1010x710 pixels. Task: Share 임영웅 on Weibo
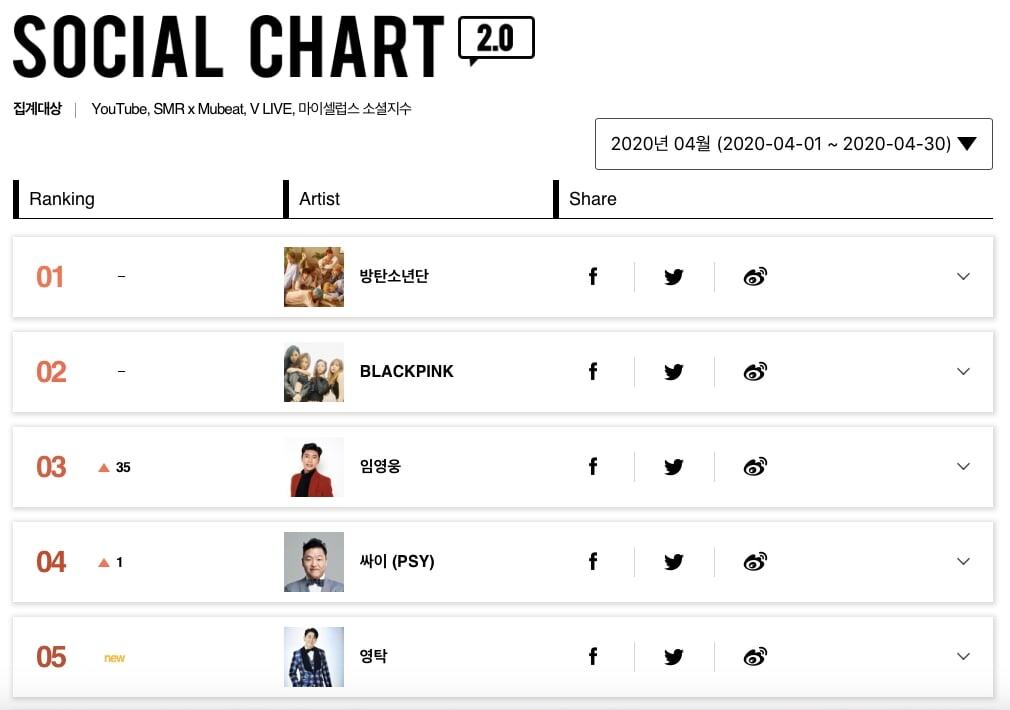[755, 467]
